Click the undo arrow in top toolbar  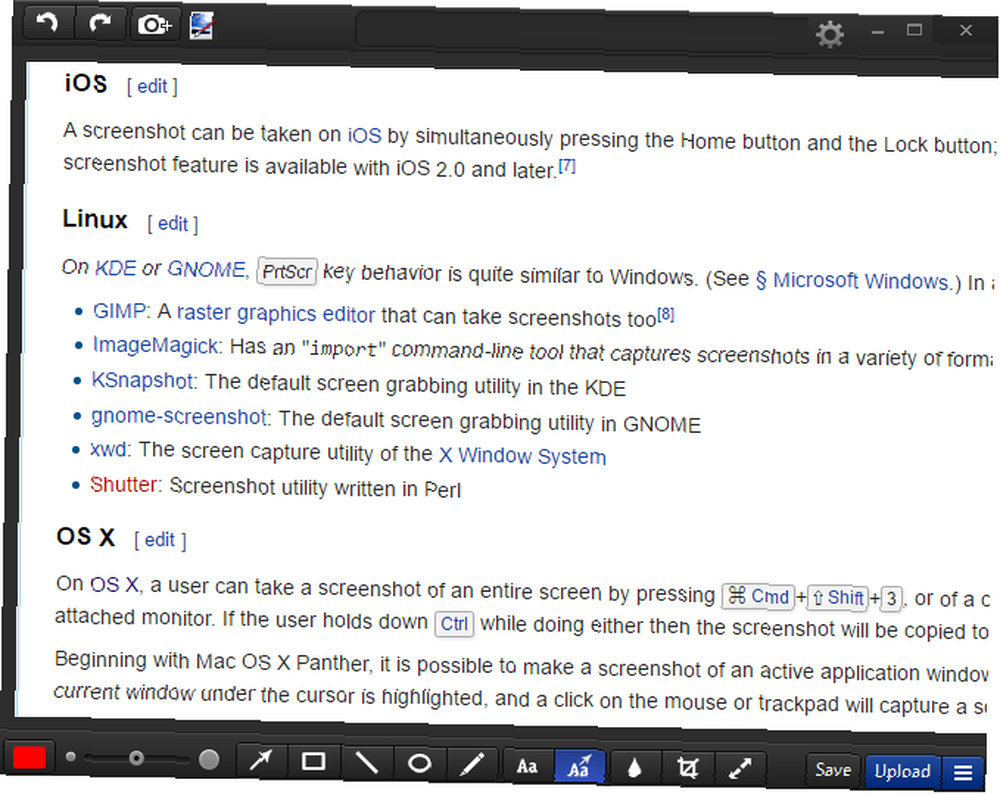[x=48, y=23]
